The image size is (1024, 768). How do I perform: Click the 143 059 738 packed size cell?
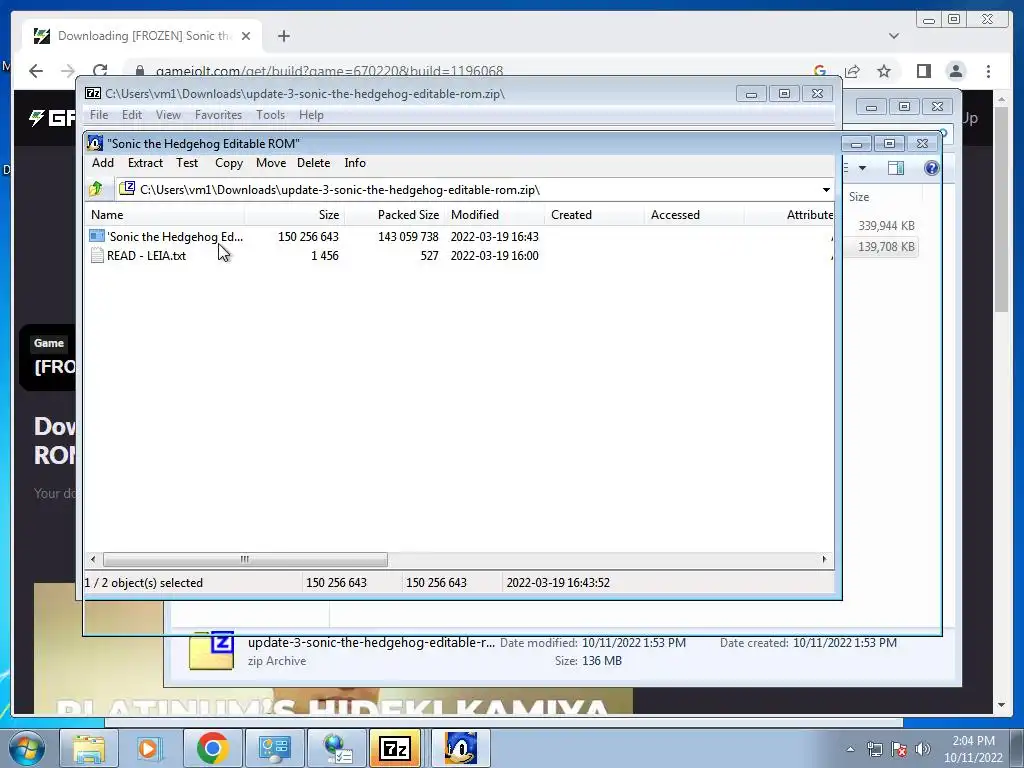tap(408, 236)
